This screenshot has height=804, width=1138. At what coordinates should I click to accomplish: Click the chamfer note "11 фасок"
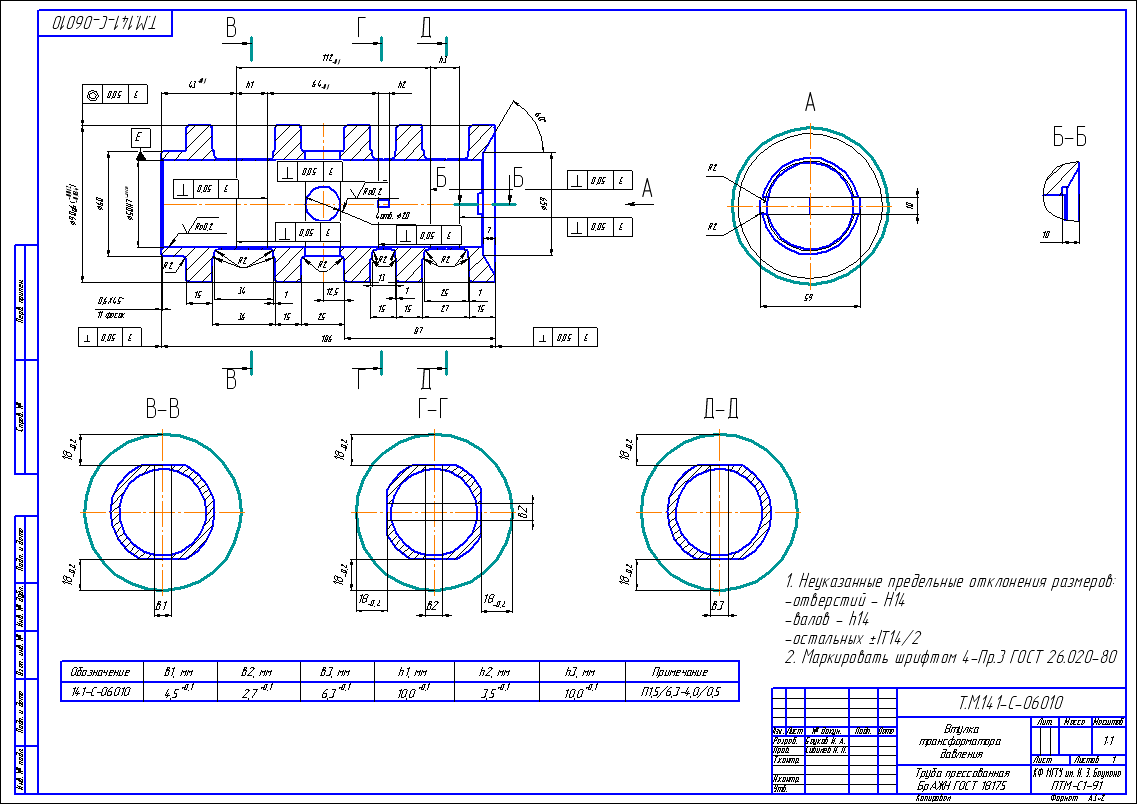(110, 315)
